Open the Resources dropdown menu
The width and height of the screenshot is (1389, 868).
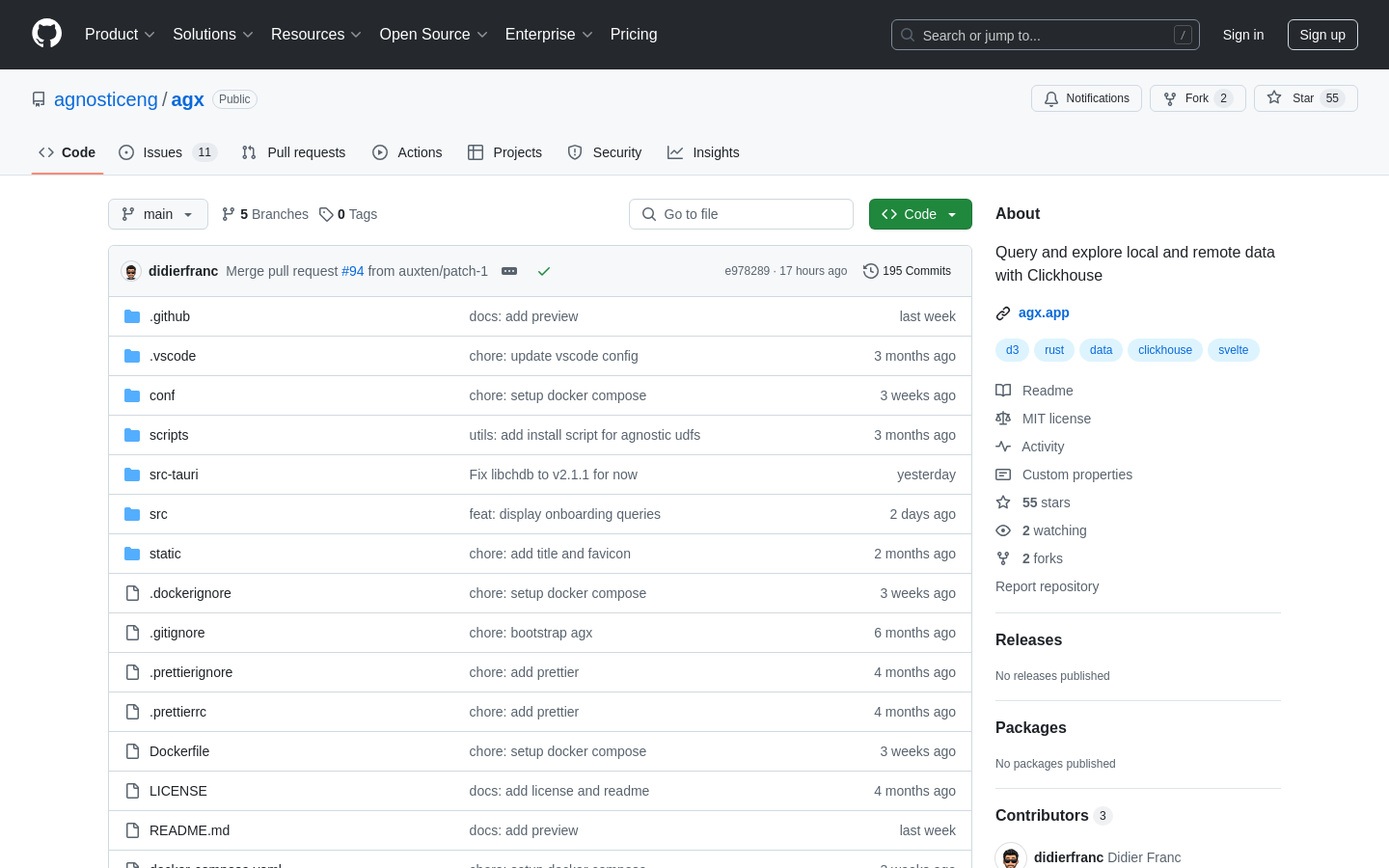click(316, 34)
